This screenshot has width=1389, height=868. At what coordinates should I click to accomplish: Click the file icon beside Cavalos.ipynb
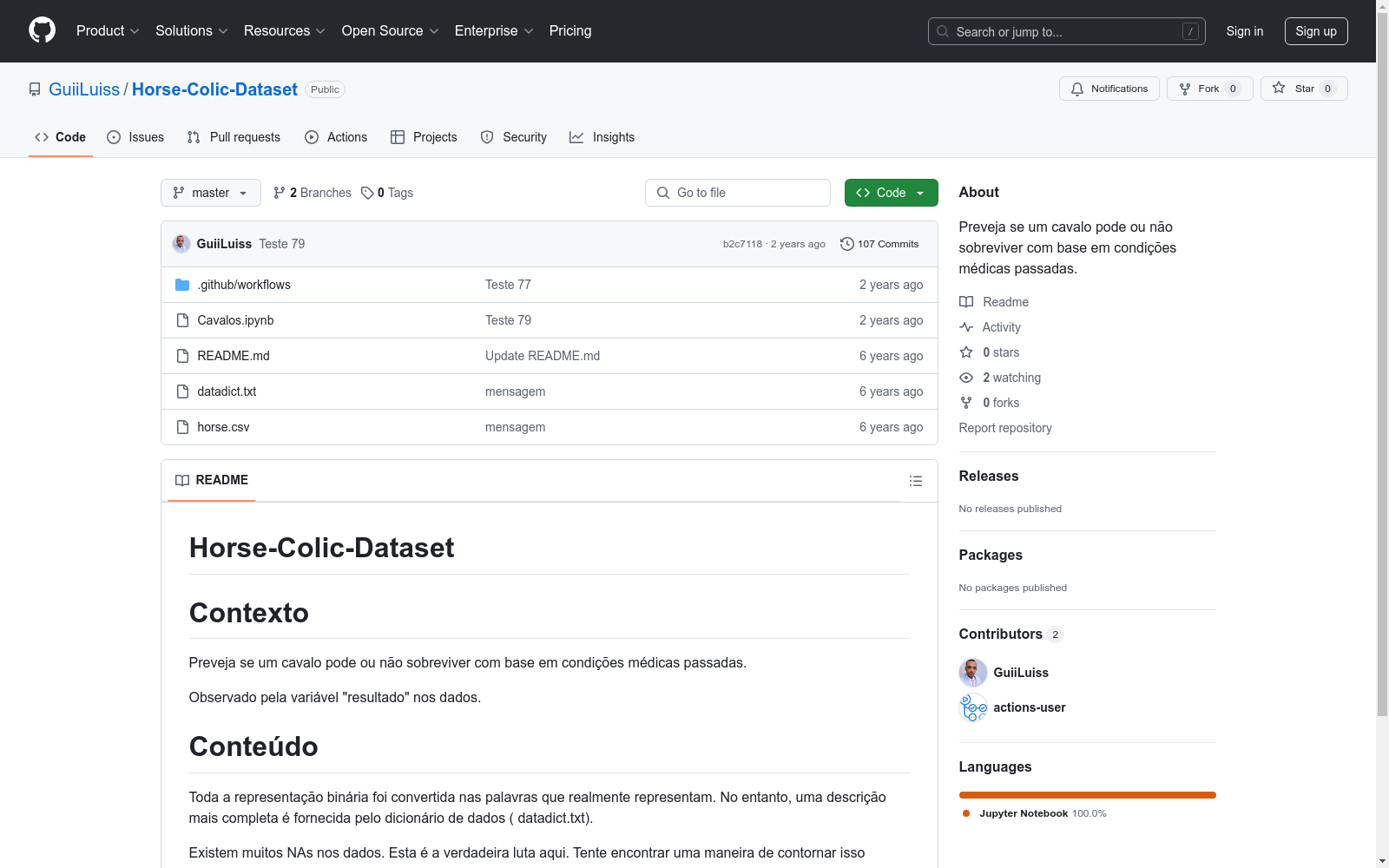pos(182,320)
